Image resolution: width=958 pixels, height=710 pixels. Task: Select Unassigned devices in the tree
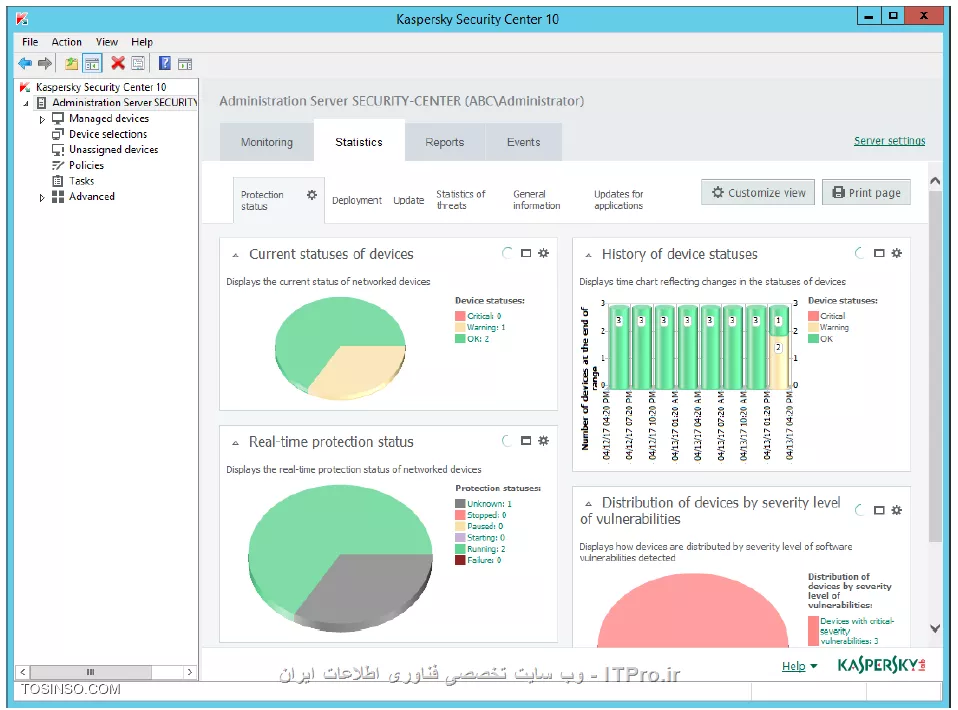(x=114, y=150)
